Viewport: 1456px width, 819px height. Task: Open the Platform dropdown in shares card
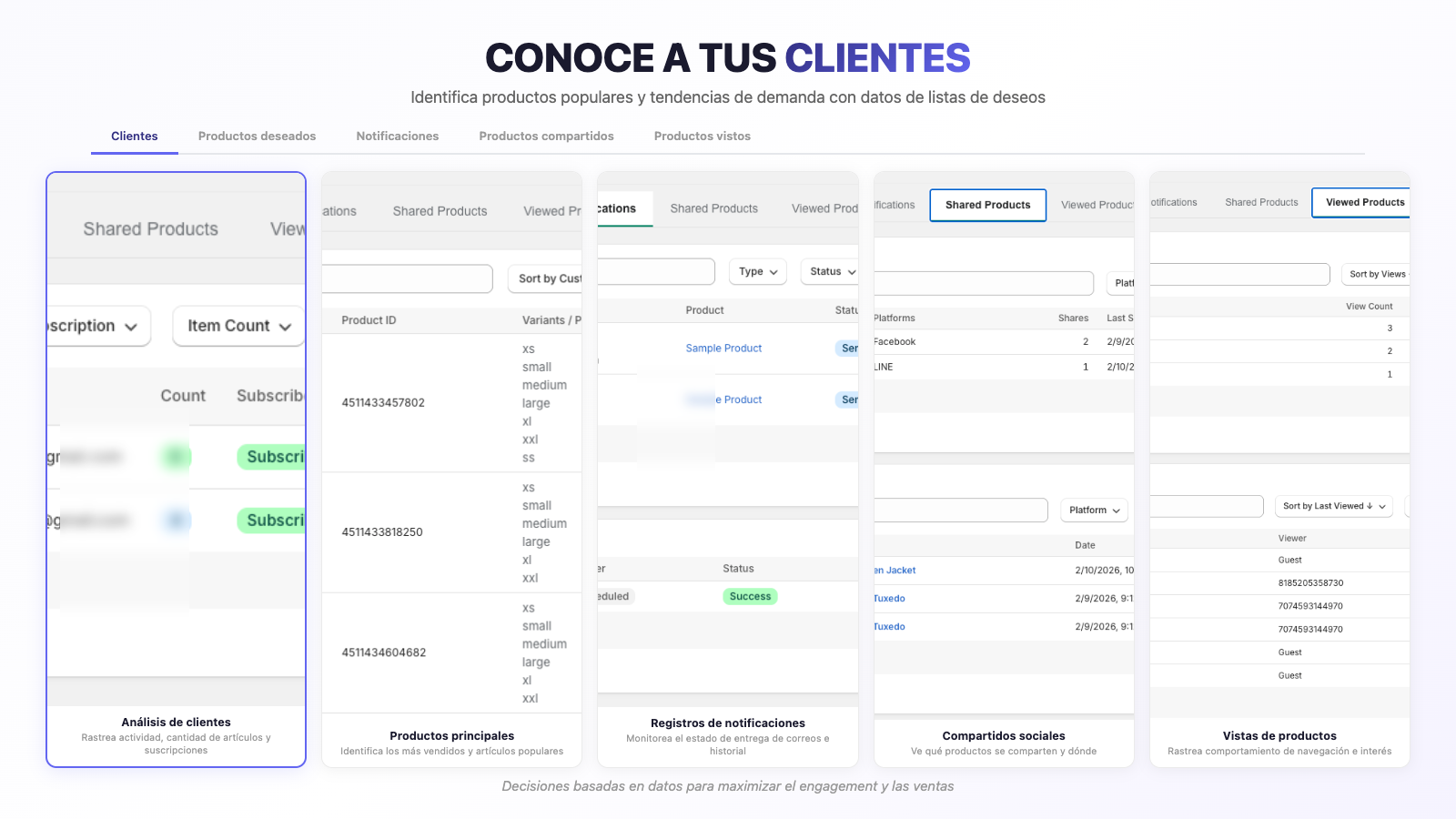point(1094,510)
